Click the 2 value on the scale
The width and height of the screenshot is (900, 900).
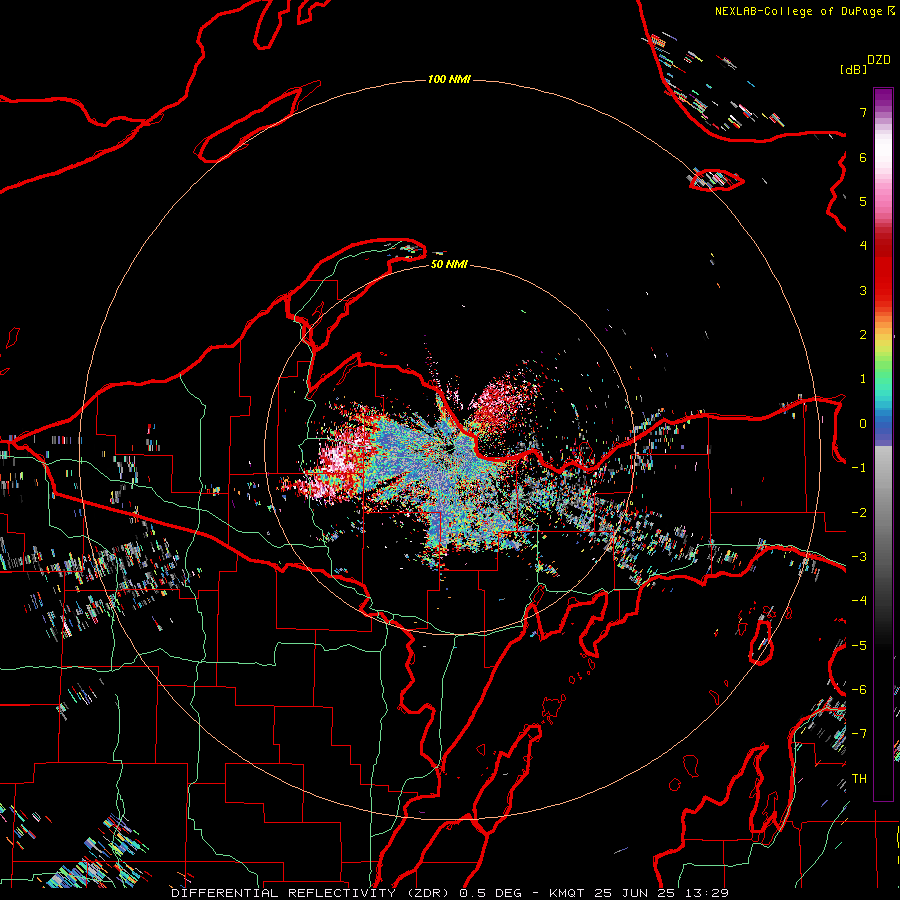862,335
